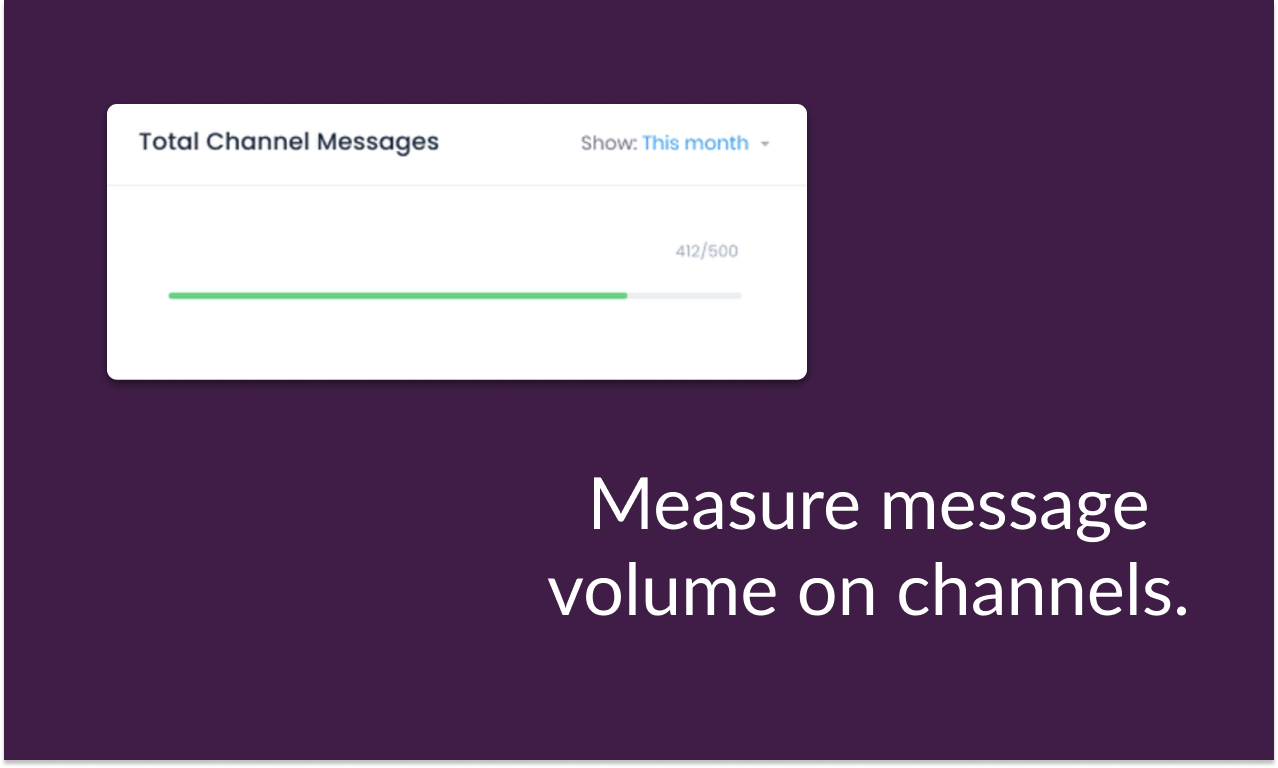This screenshot has height=768, width=1278.
Task: Click where the green progress fill ends
Action: (x=626, y=295)
